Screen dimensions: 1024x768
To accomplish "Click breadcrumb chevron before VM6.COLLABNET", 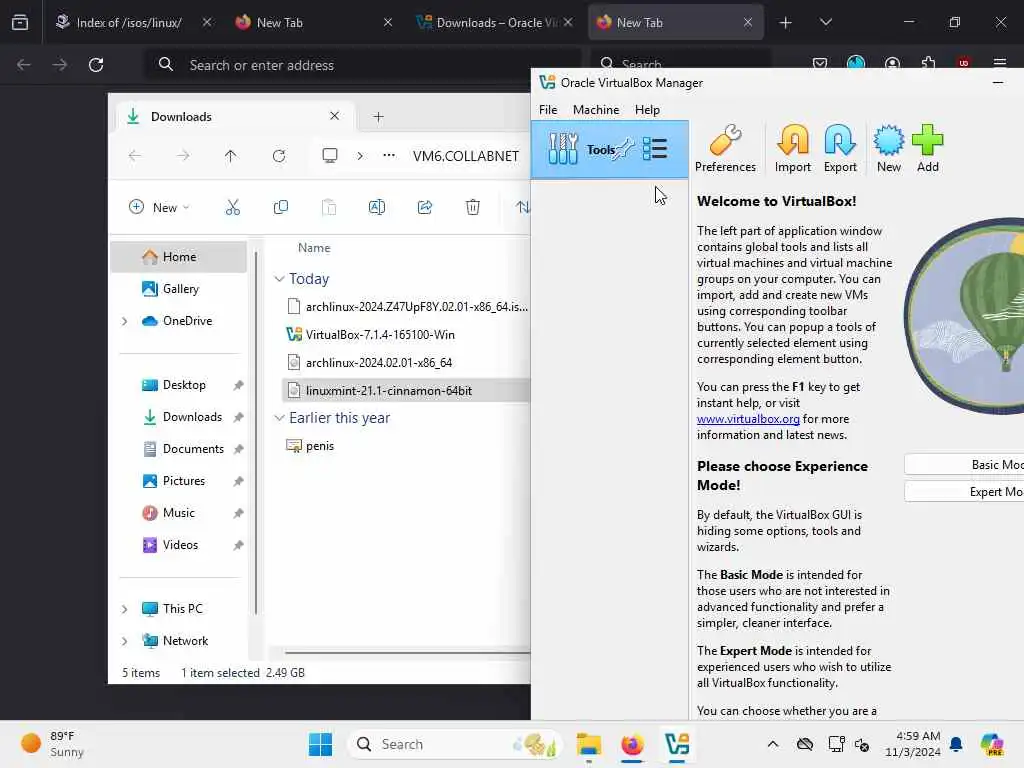I will tap(360, 155).
